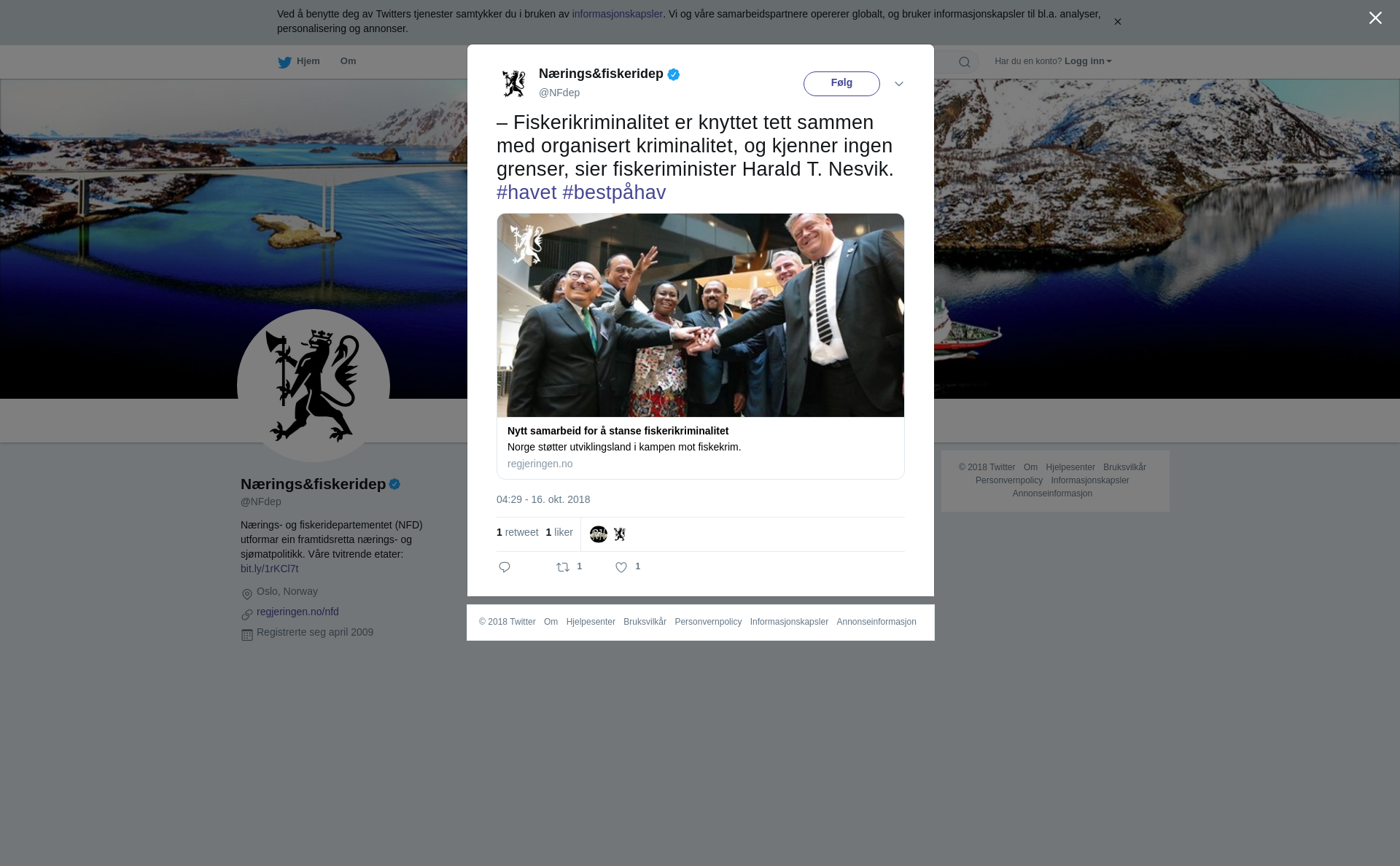
Task: Click the search magnifier icon
Action: 965,62
